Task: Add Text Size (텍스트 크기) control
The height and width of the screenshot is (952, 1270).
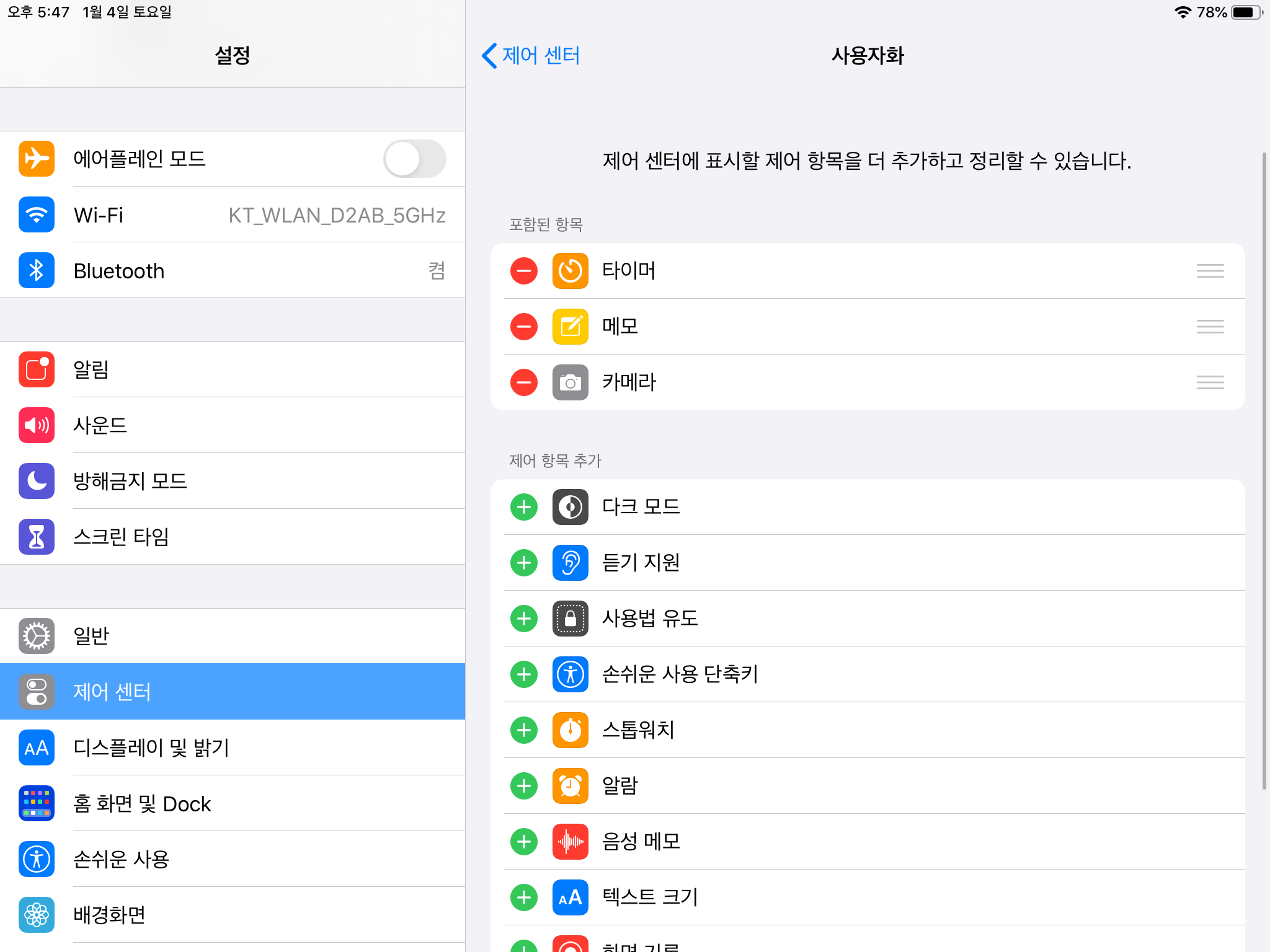Action: point(524,897)
